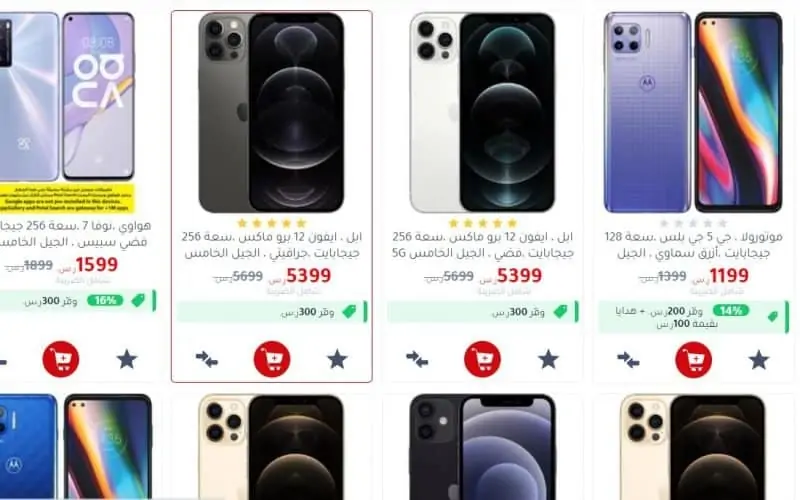Favorite the Motorola G 5G Plus
Screen dimensions: 800x500
(759, 360)
